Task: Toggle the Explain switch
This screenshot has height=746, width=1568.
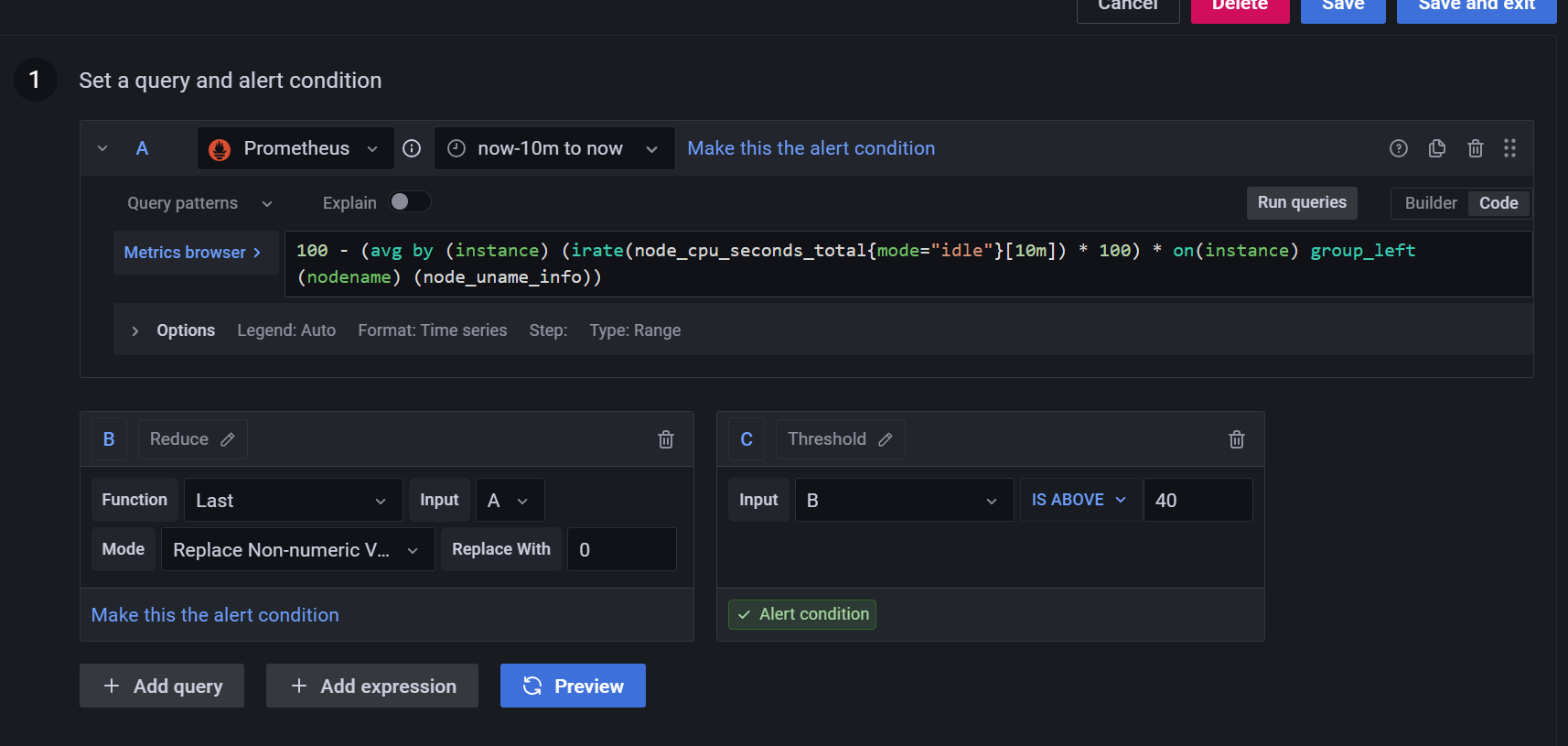Action: pyautogui.click(x=410, y=202)
